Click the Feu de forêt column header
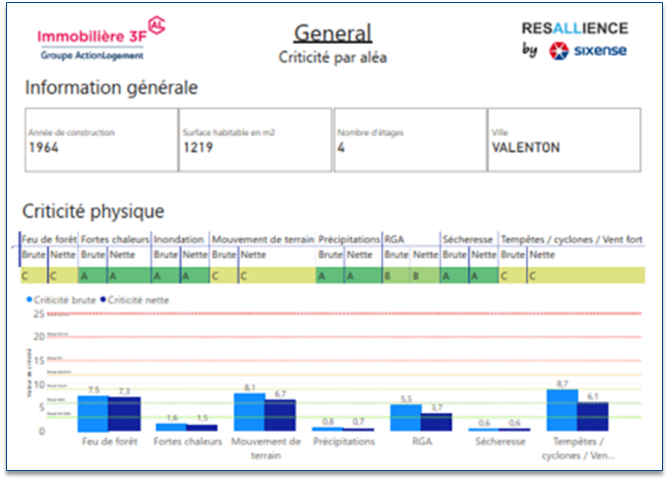Image resolution: width=669 pixels, height=481 pixels. pyautogui.click(x=48, y=240)
